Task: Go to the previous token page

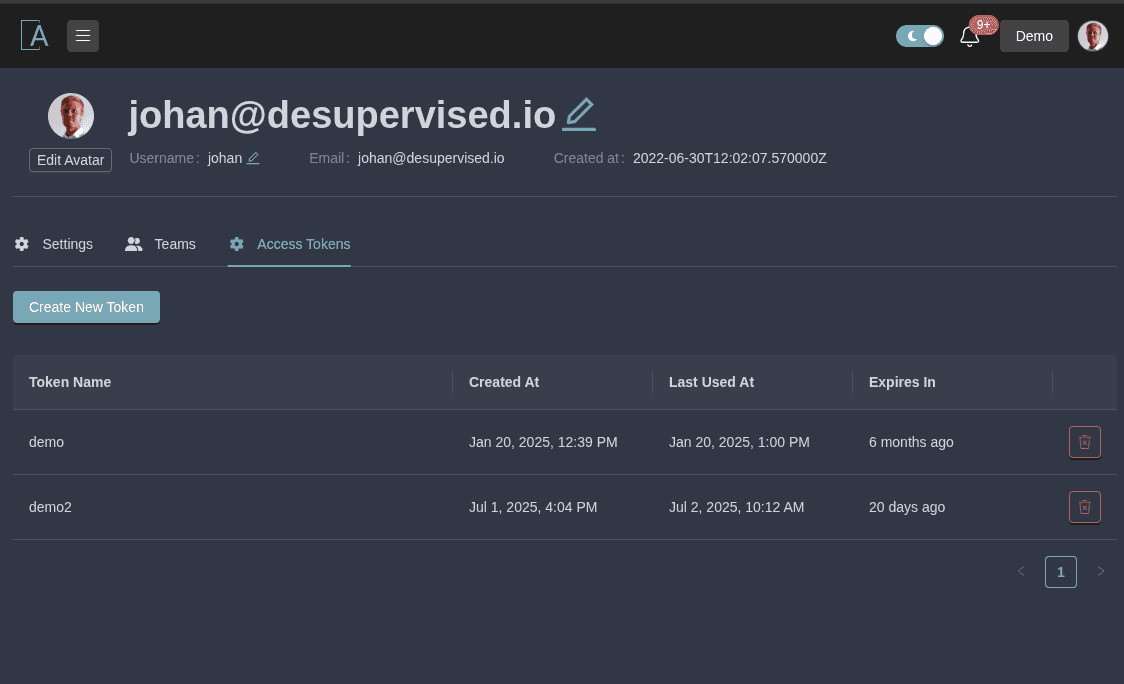Action: 1021,571
